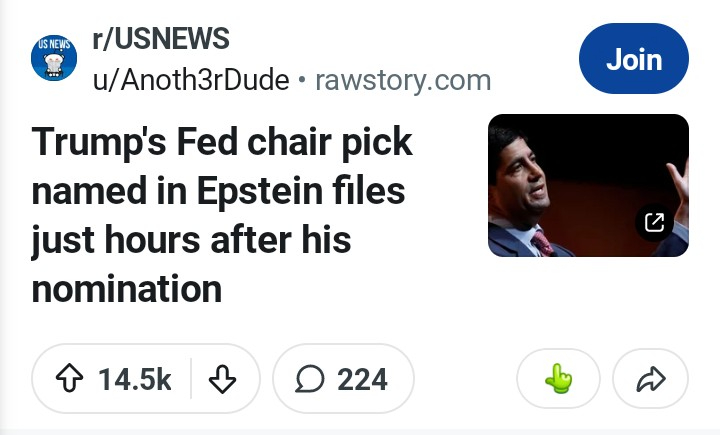View u/Anoth3rDude's profile
Viewport: 720px width, 435px height.
[x=190, y=80]
